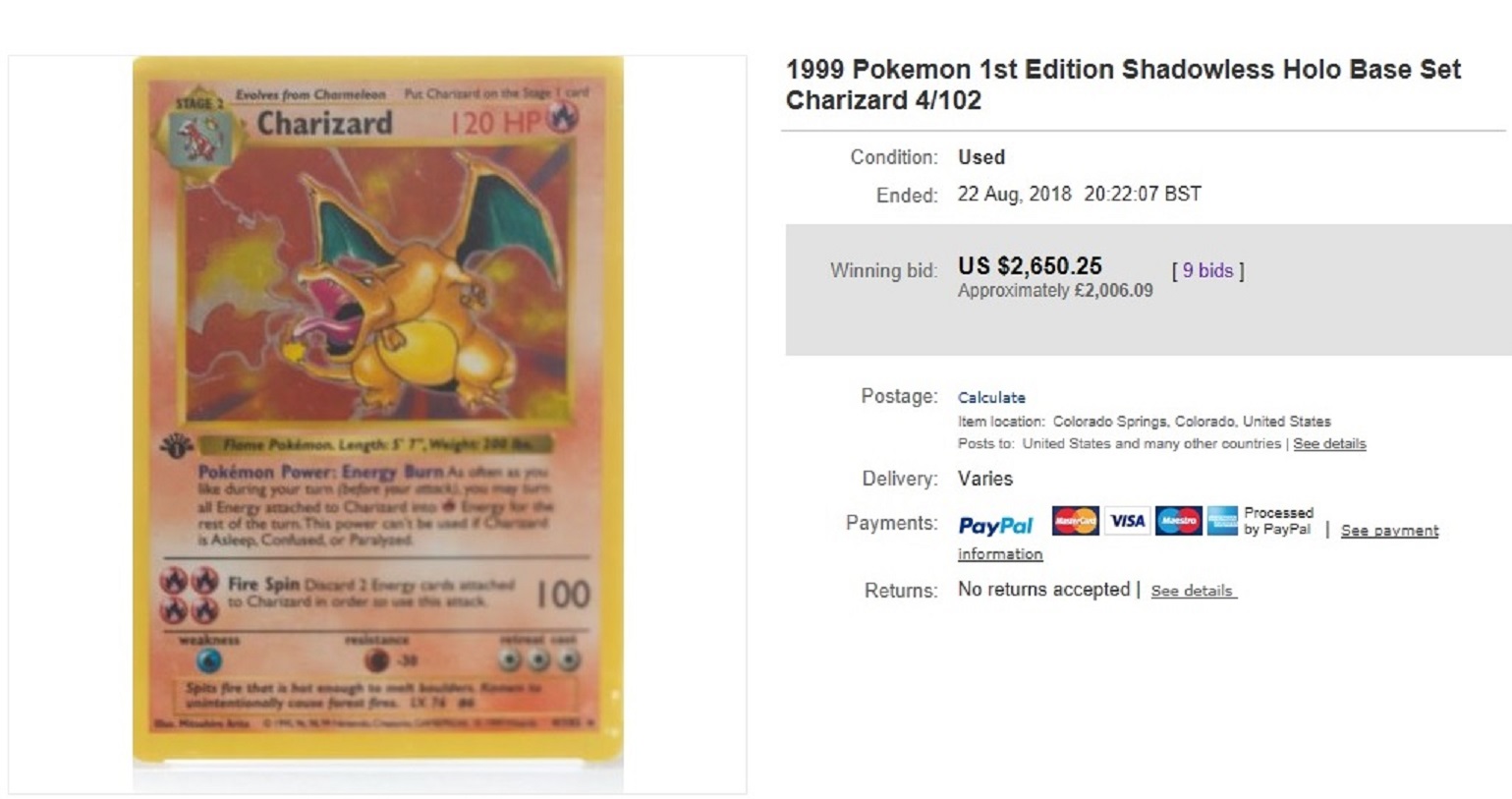The height and width of the screenshot is (799, 1512).
Task: Open the 9 bids link
Action: click(1207, 270)
